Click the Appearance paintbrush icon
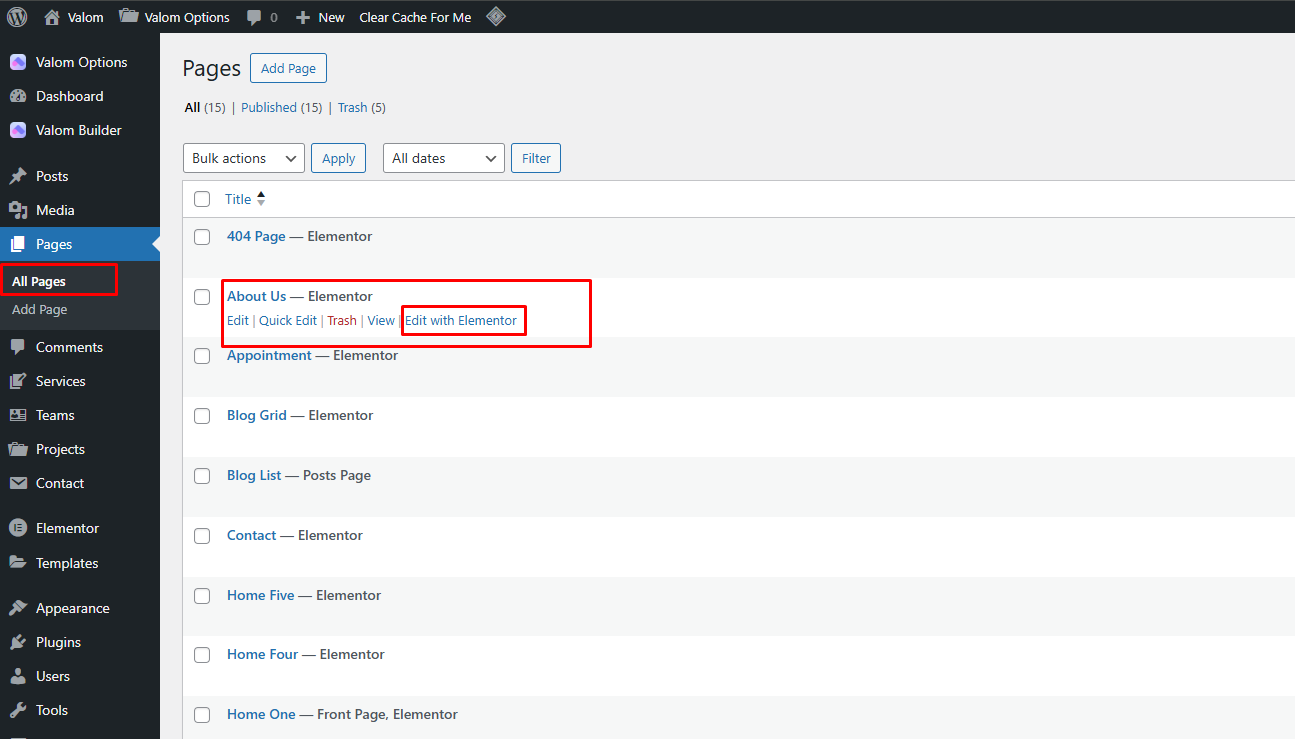 [18, 608]
